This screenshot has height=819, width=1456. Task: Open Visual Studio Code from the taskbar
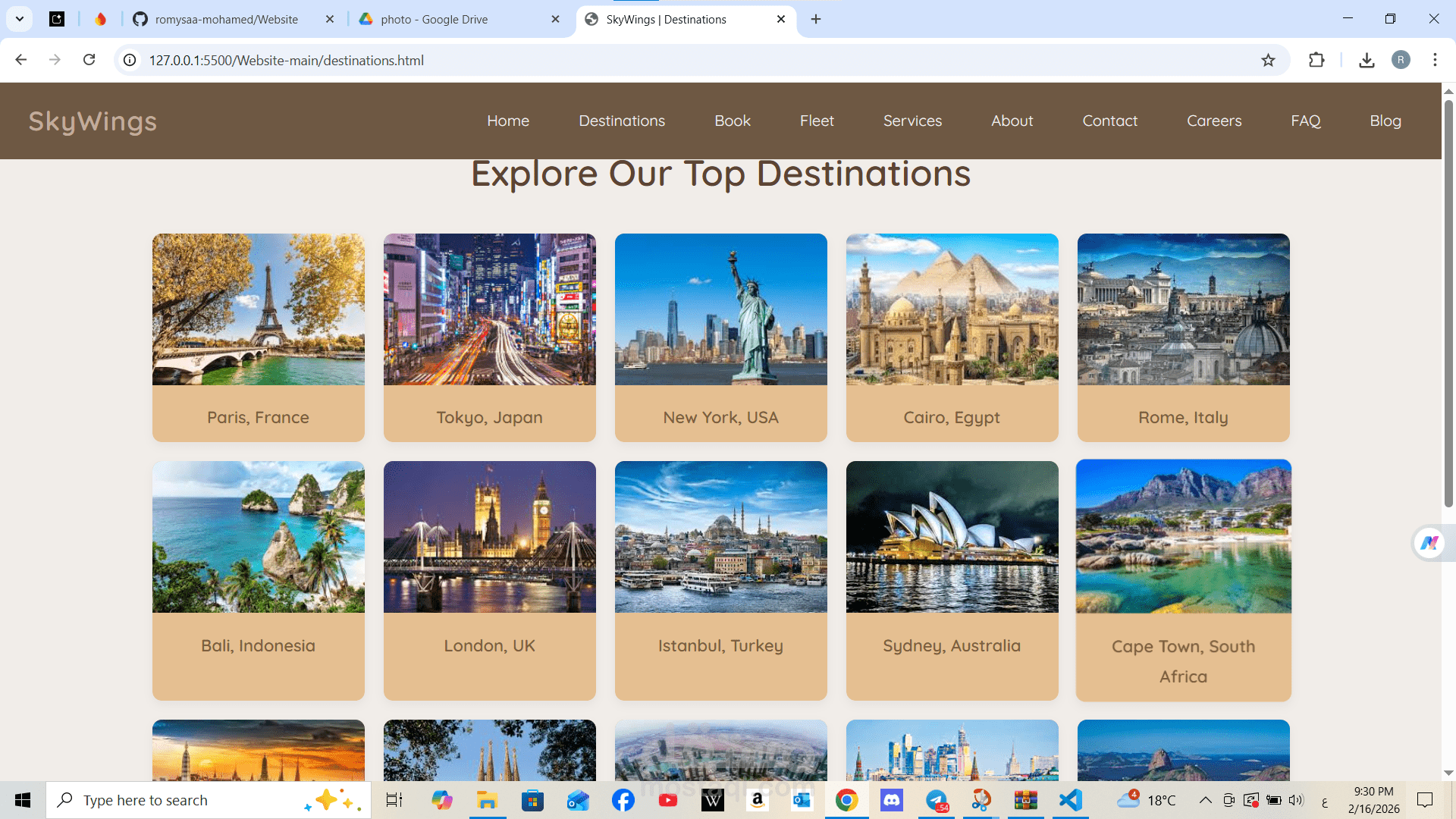coord(1070,800)
